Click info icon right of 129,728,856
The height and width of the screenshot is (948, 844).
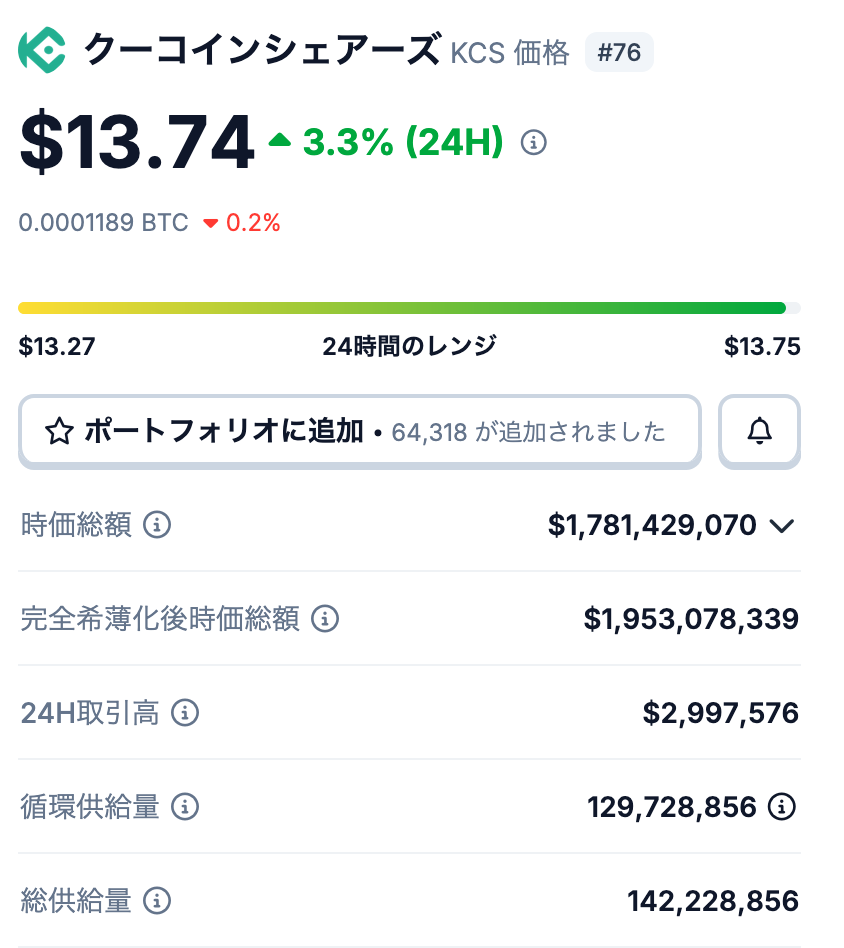coord(782,807)
